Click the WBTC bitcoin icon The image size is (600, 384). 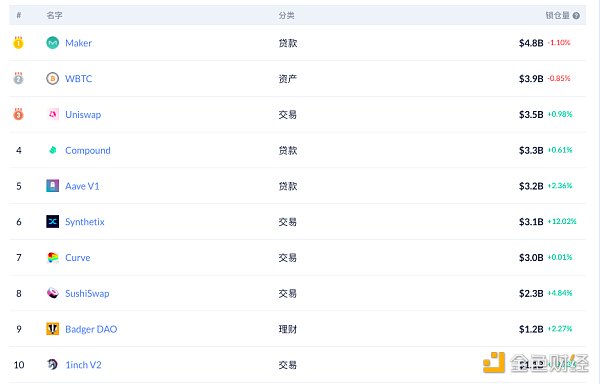[52, 78]
